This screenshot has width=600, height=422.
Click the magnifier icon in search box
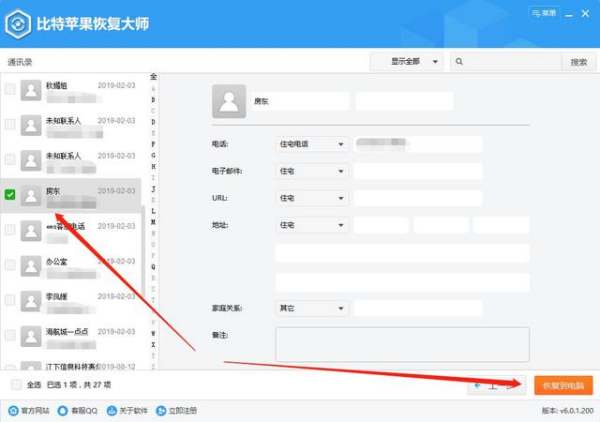click(459, 61)
